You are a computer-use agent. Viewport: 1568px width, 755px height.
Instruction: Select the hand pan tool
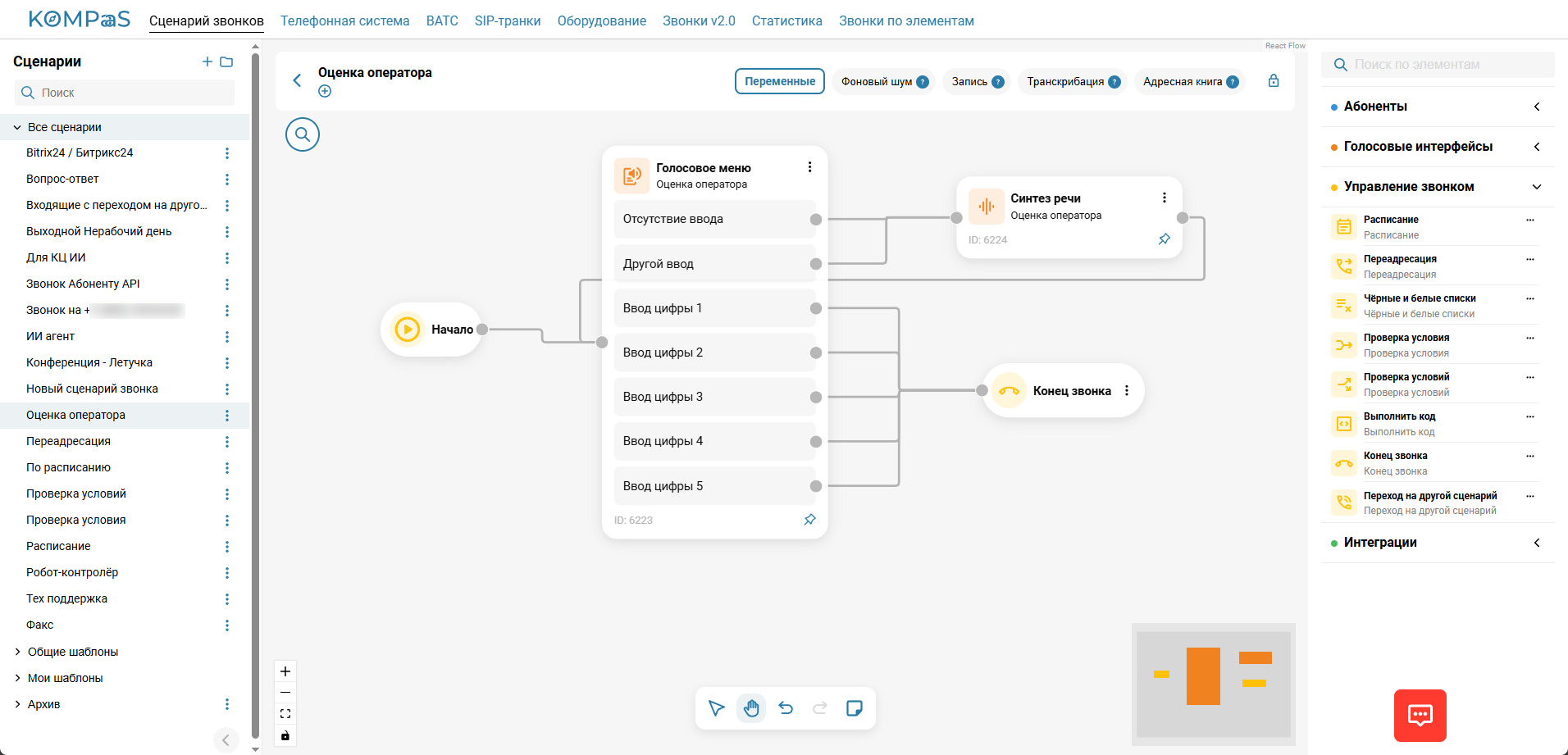pyautogui.click(x=751, y=708)
